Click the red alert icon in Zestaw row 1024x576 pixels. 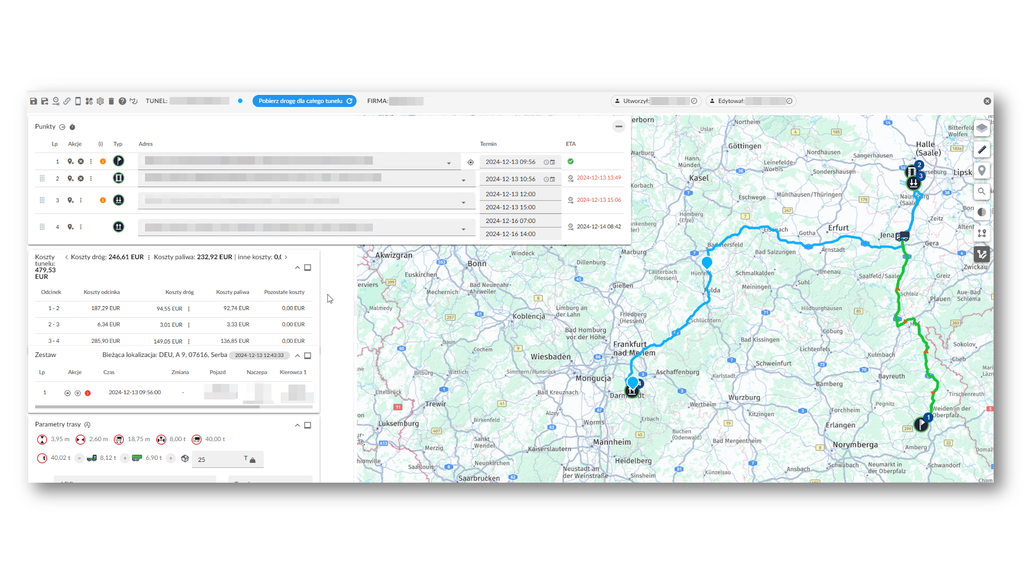pyautogui.click(x=88, y=393)
